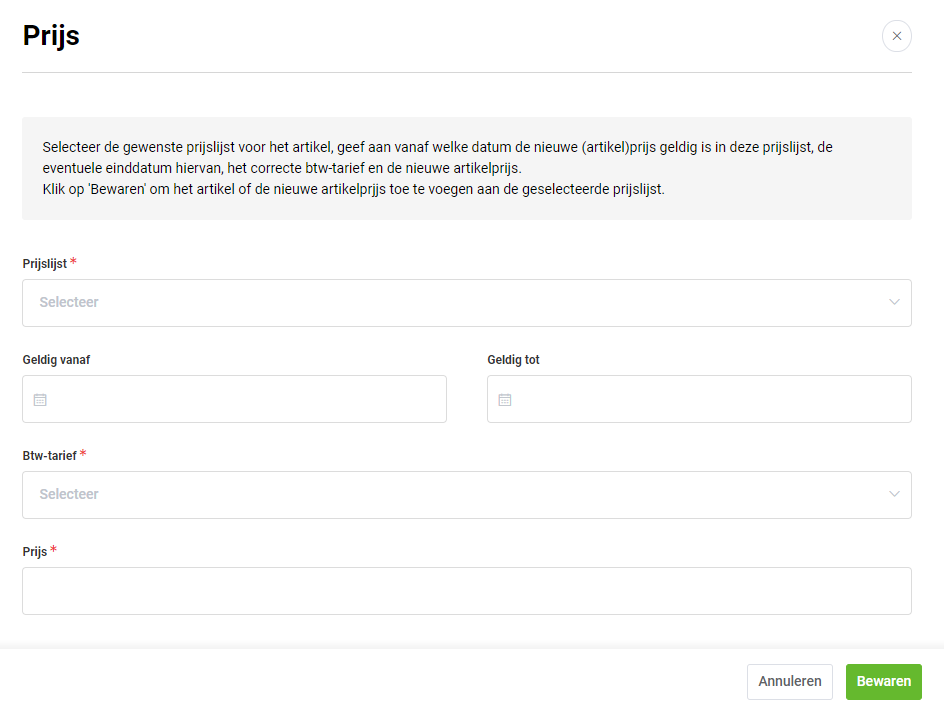The image size is (944, 711).
Task: Click the Selecteer placeholder in Prijslijst
Action: (69, 302)
